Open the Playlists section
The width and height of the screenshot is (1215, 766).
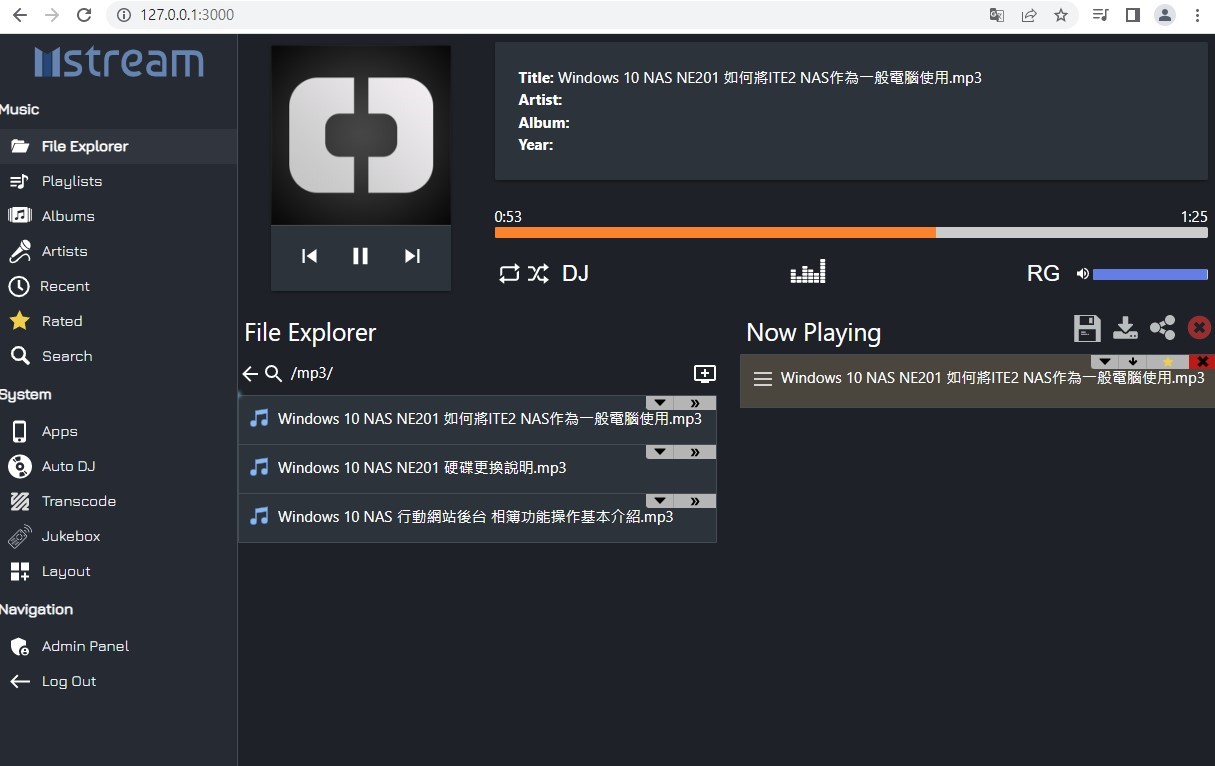(x=73, y=181)
